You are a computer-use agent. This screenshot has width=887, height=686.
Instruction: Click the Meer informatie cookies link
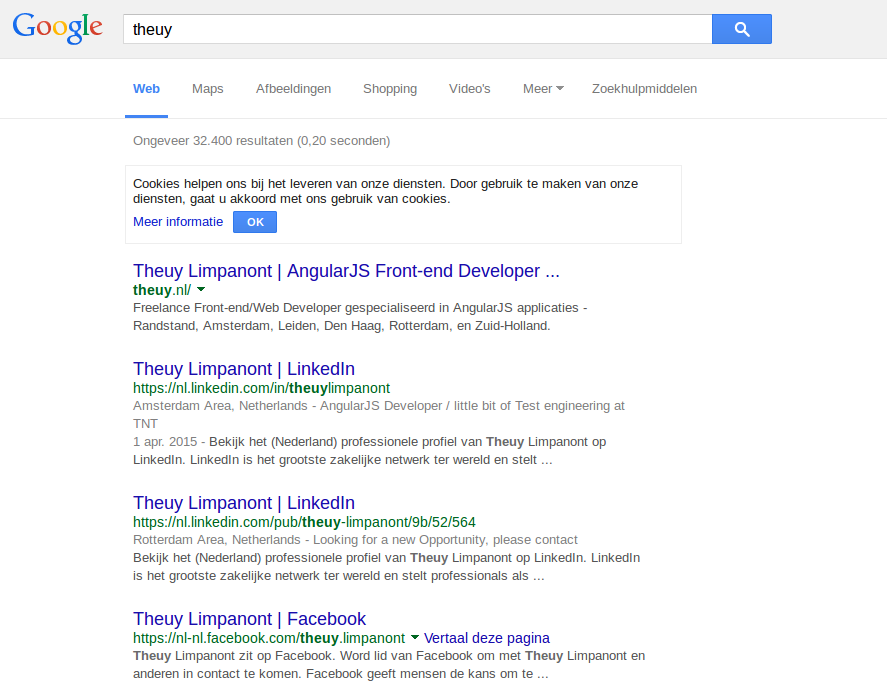coord(178,222)
